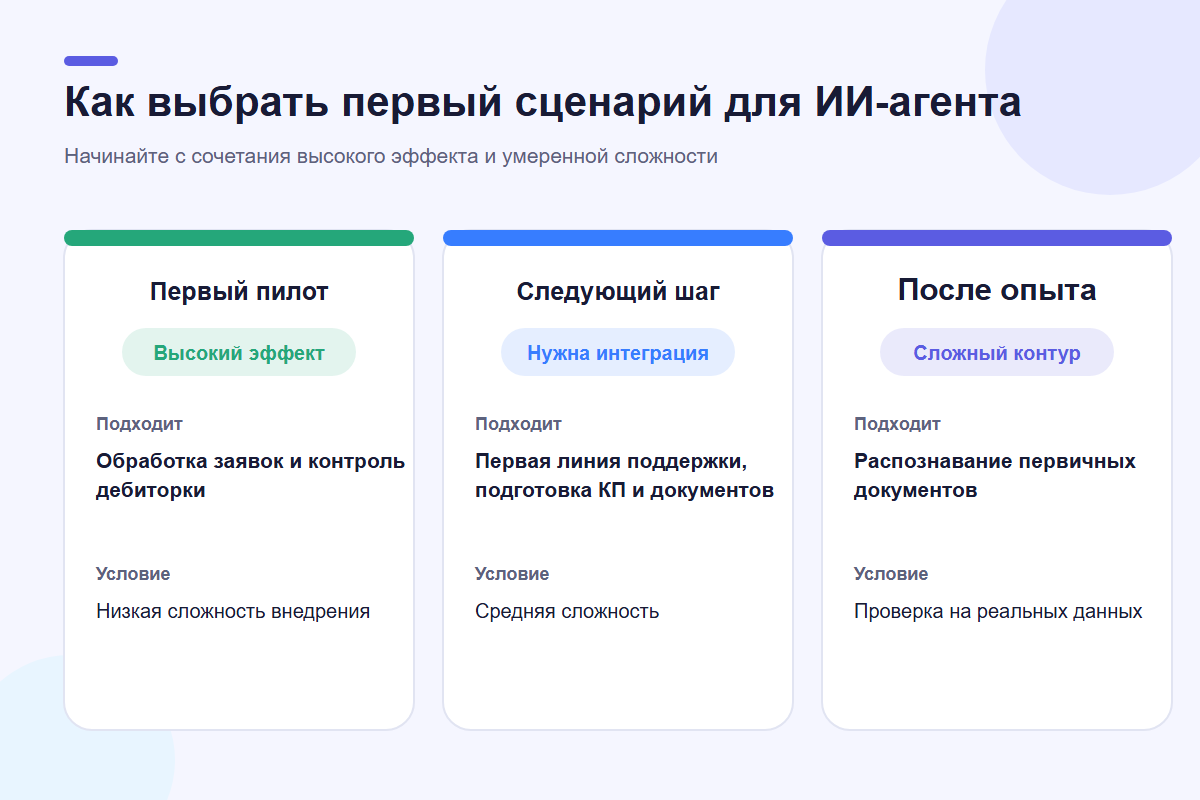This screenshot has height=800, width=1200.
Task: Select the 'После опыта' card title
Action: point(997,290)
